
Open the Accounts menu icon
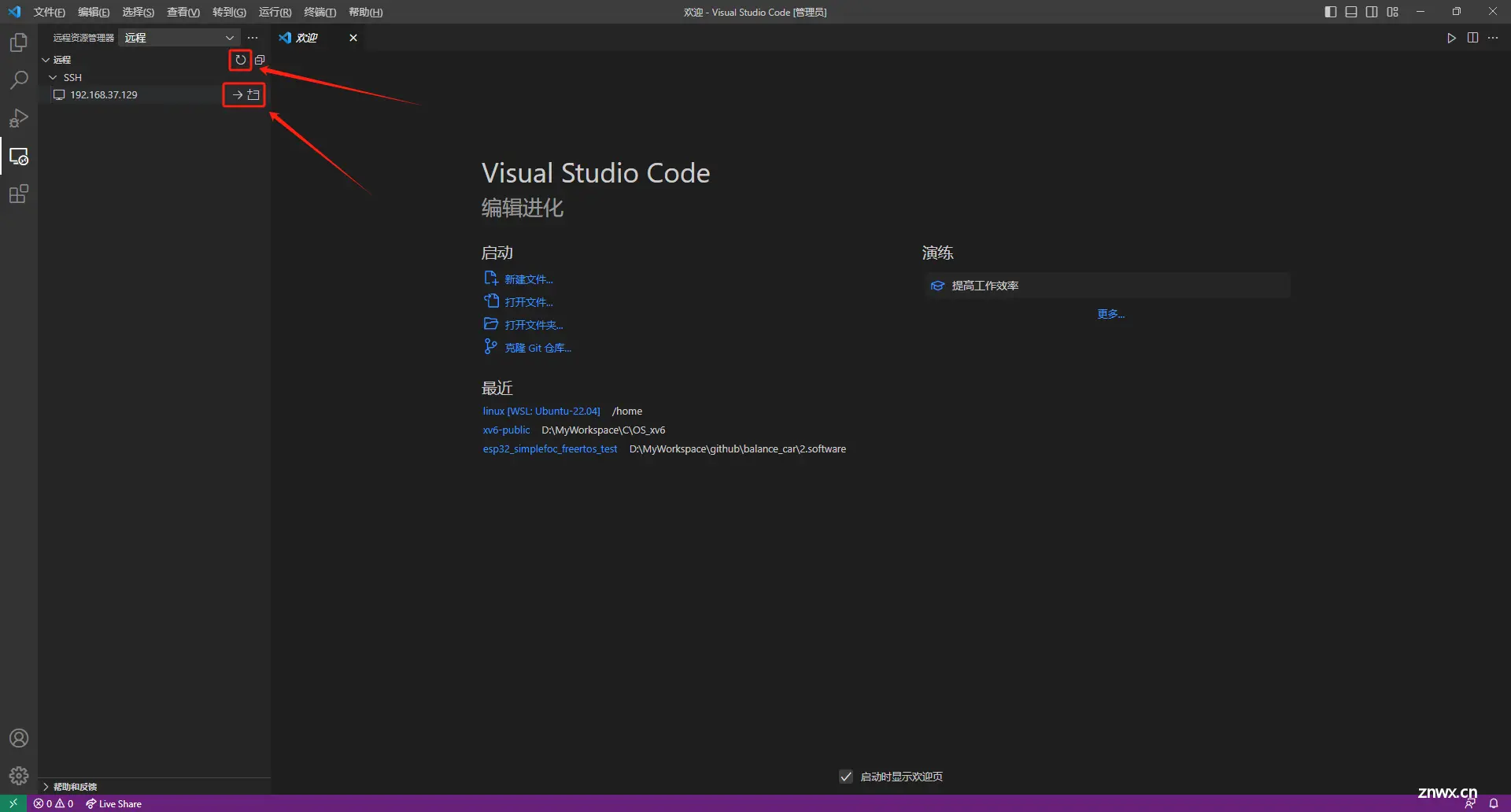click(x=19, y=738)
